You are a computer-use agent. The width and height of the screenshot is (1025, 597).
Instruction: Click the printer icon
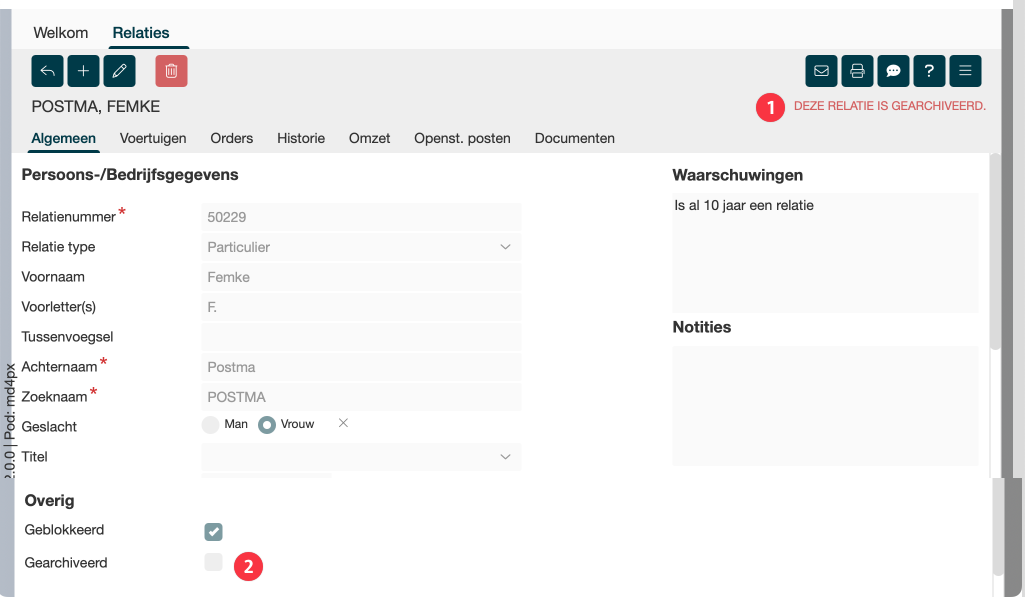[857, 71]
